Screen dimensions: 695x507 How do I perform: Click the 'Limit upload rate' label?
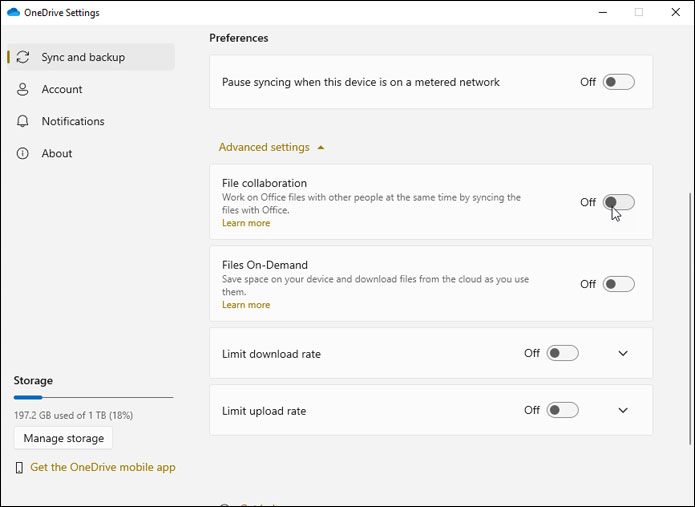(264, 411)
